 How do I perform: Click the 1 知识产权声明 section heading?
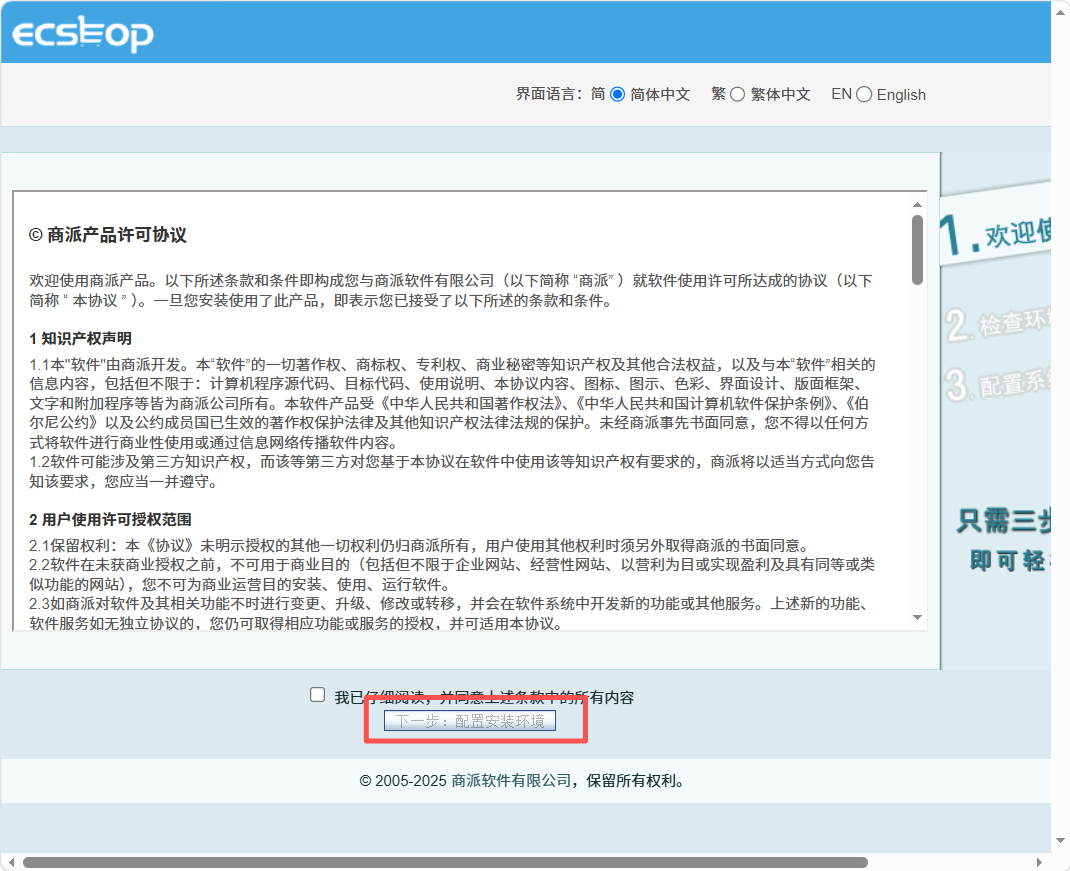click(x=81, y=339)
